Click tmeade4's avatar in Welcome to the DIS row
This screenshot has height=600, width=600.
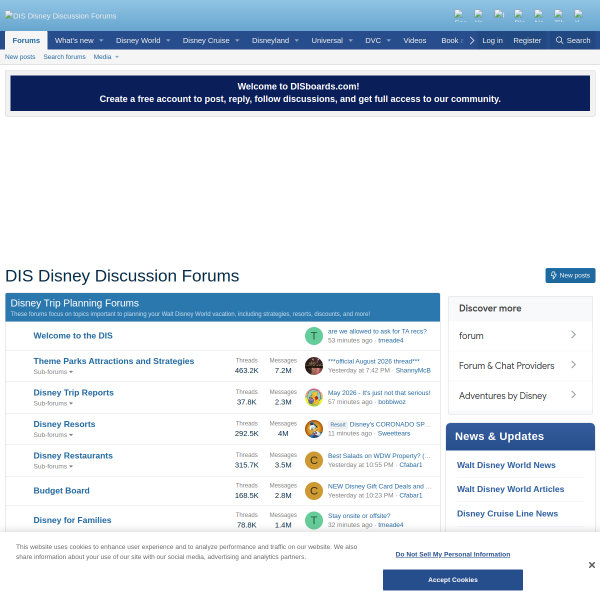314,336
